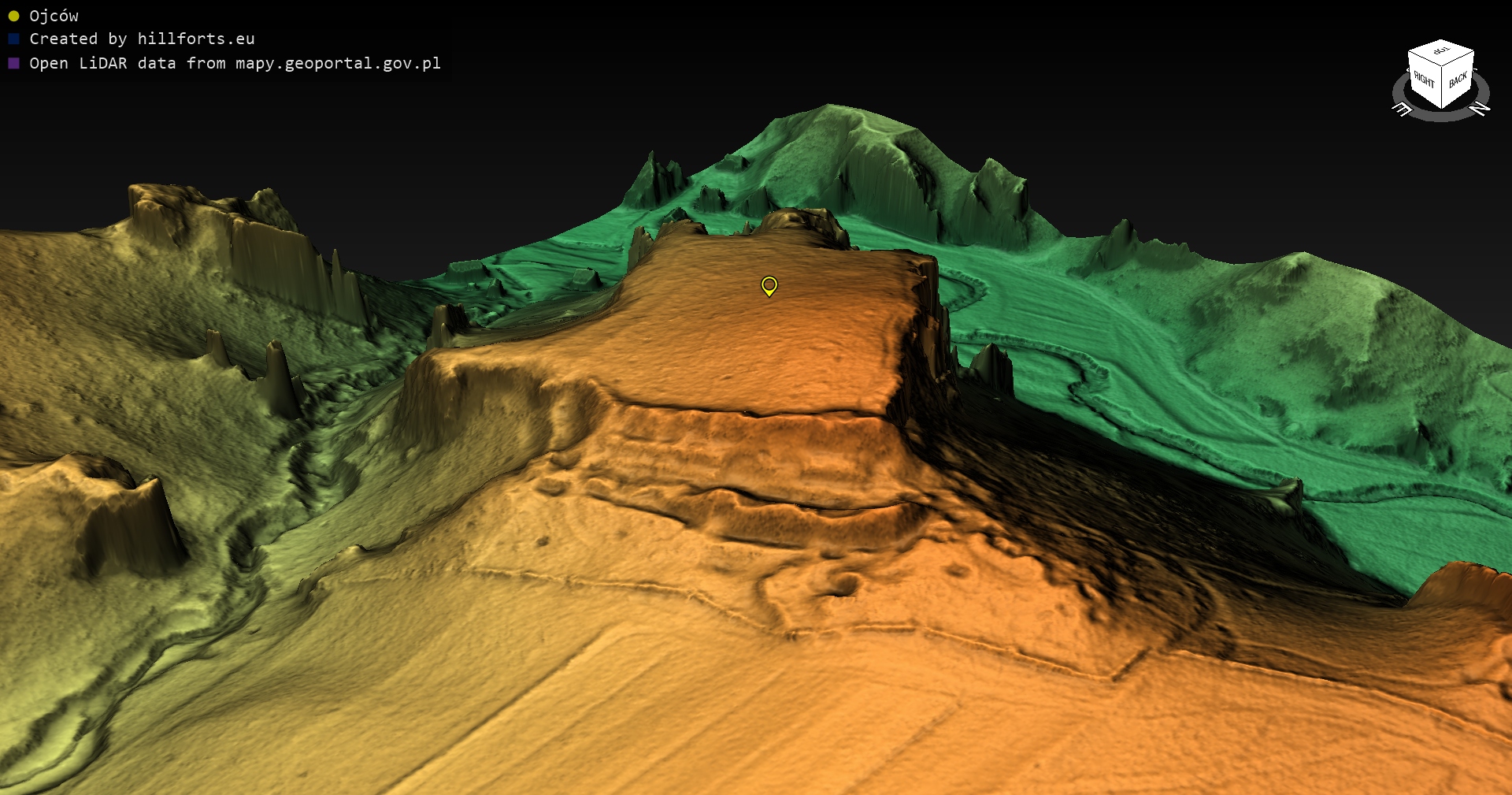Viewport: 1512px width, 795px height.
Task: Click the dark blue legend square
Action: point(13,39)
